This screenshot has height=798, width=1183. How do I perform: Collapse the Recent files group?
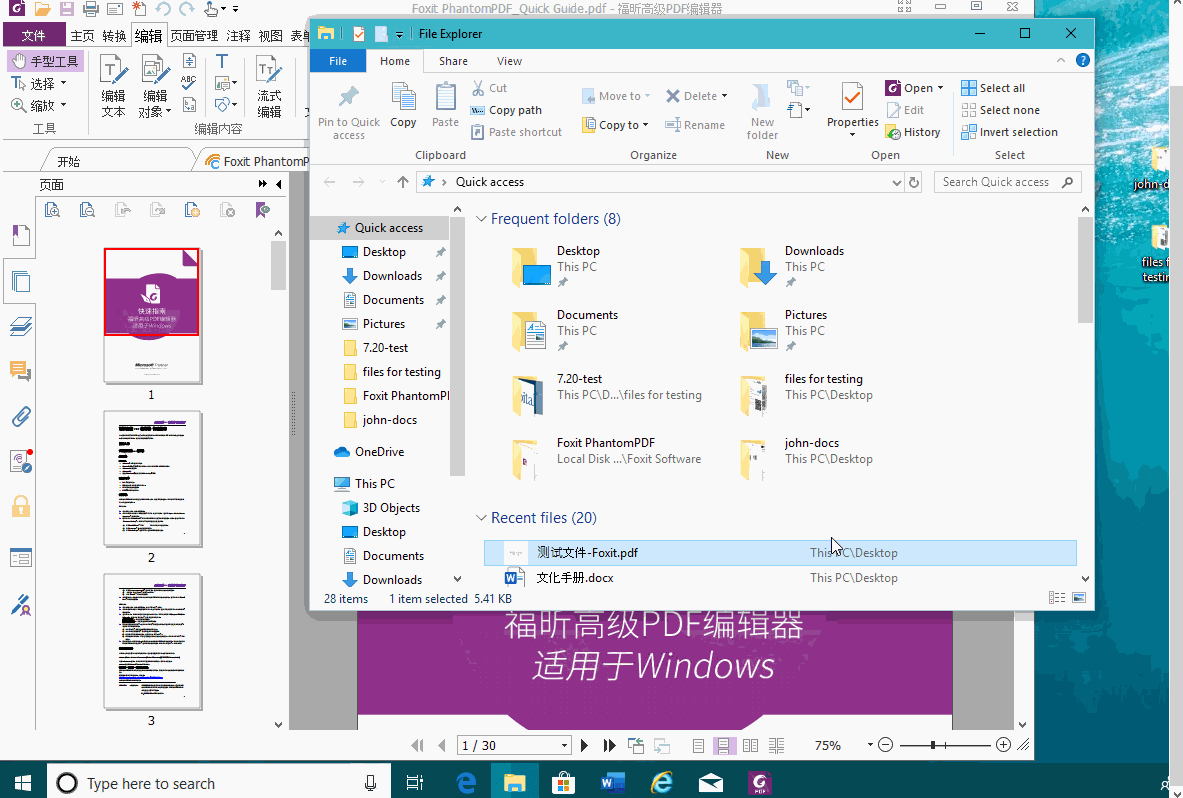pos(481,518)
